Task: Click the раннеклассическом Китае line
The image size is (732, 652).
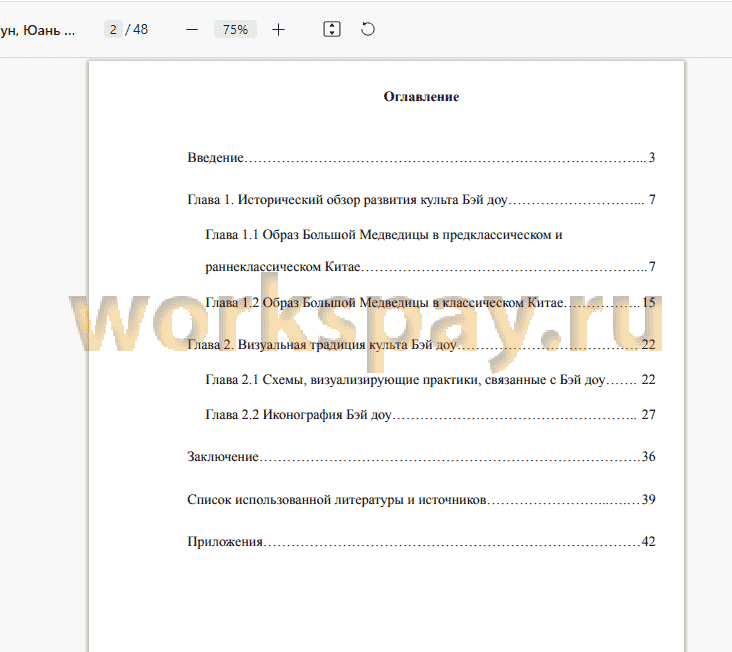Action: [x=430, y=266]
